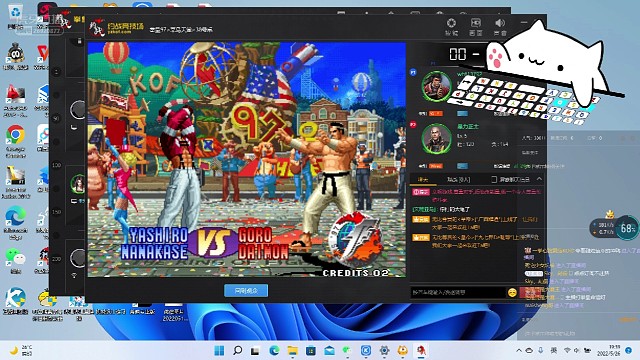The height and width of the screenshot is (360, 640).
Task: Tick the block messages checkbox above chat
Action: click(494, 179)
